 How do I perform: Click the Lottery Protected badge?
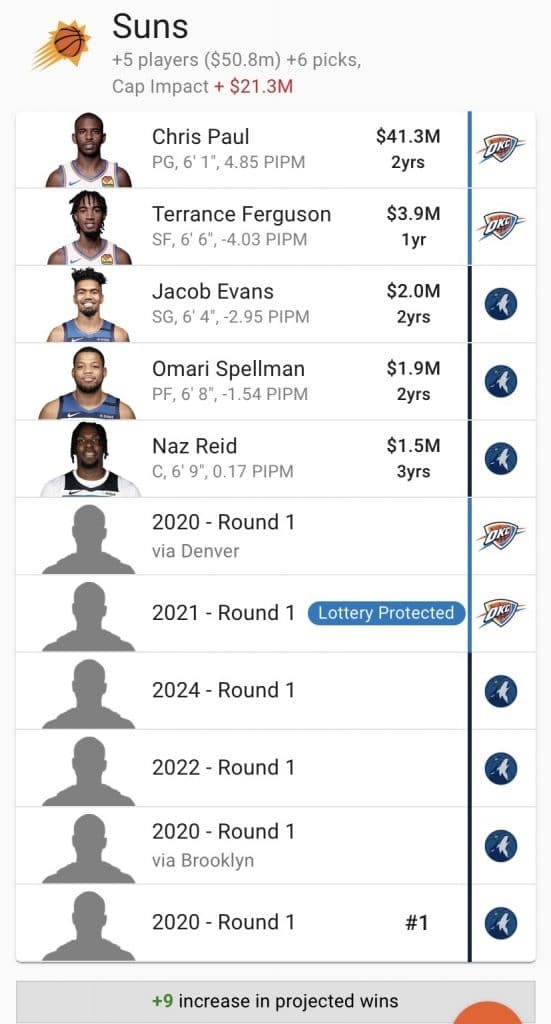(386, 613)
